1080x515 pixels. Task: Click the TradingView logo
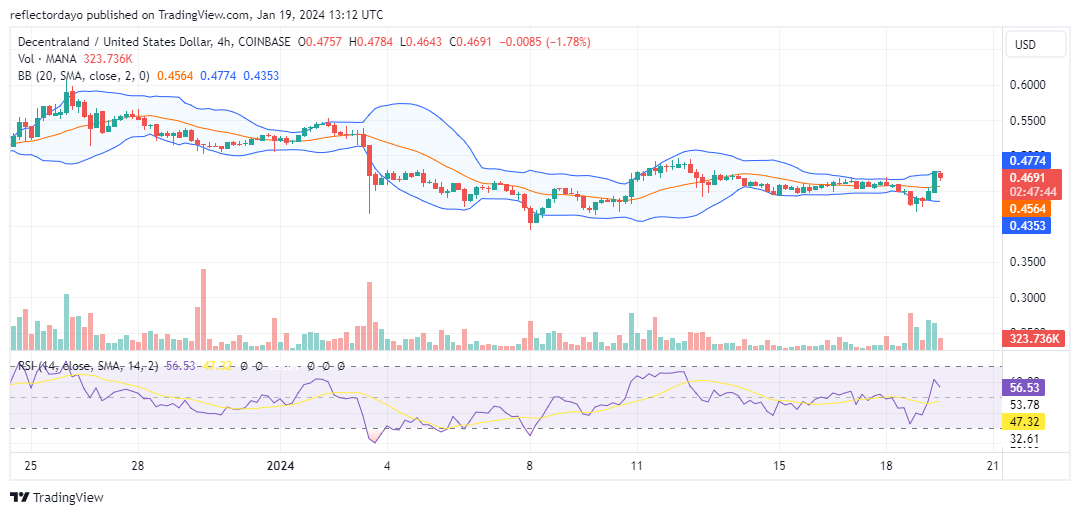click(x=56, y=498)
